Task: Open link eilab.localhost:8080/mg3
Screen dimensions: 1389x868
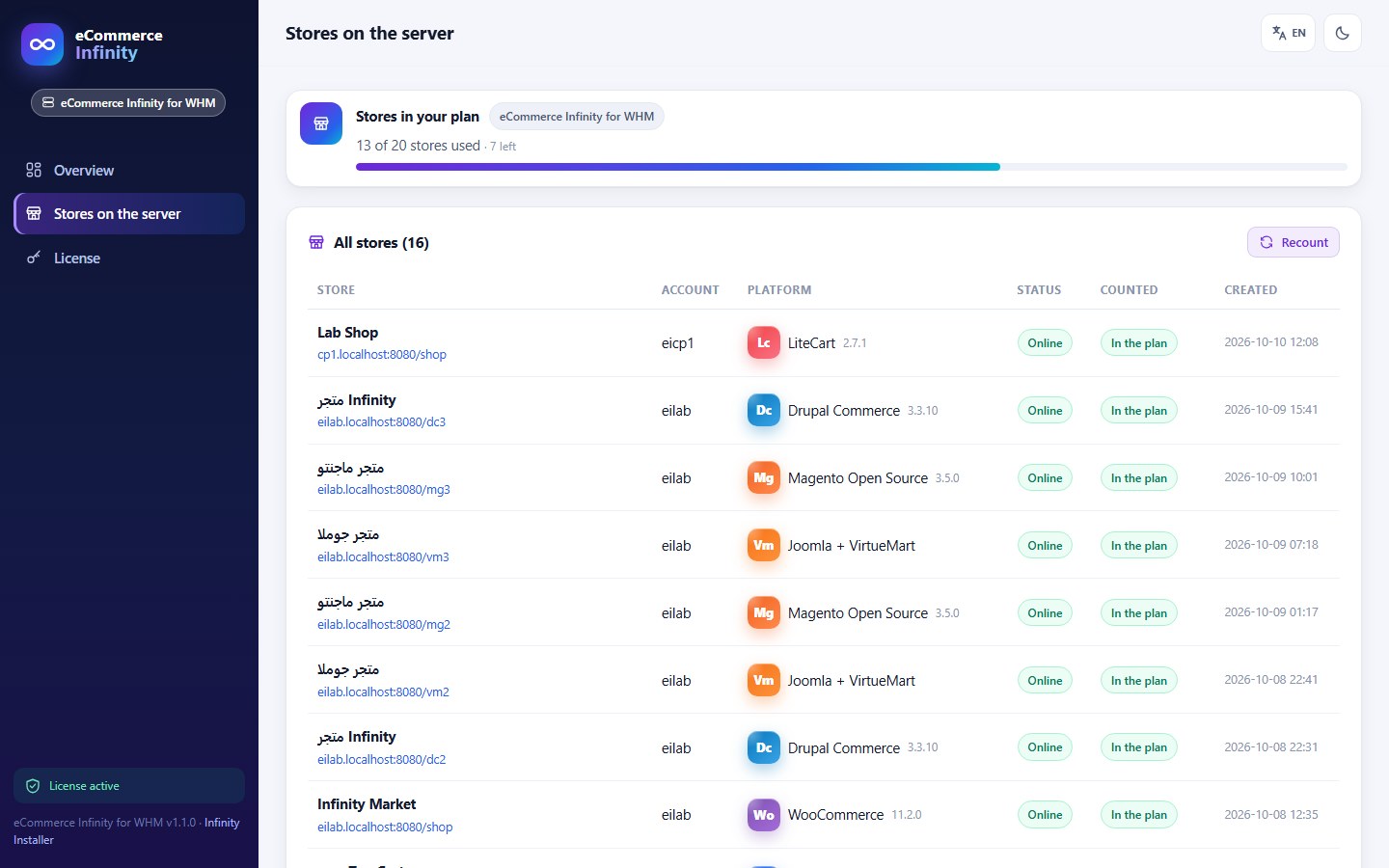Action: (384, 490)
